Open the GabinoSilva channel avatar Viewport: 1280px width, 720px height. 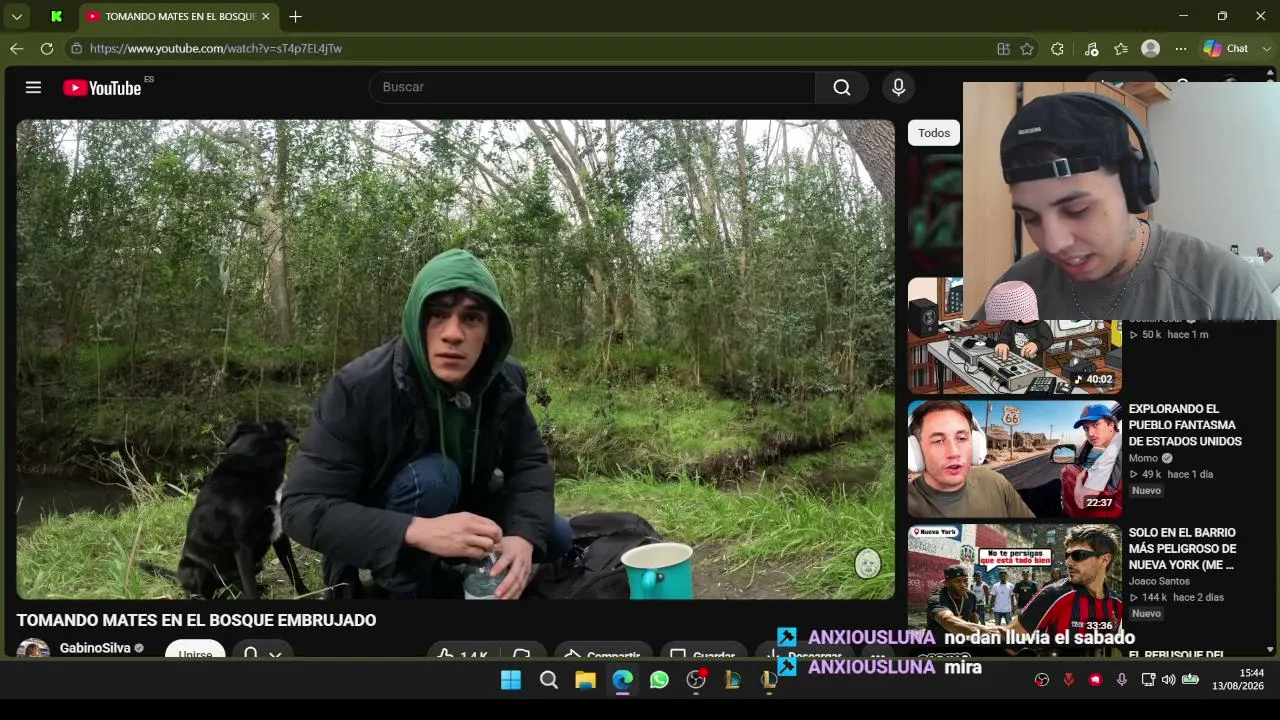[x=33, y=648]
